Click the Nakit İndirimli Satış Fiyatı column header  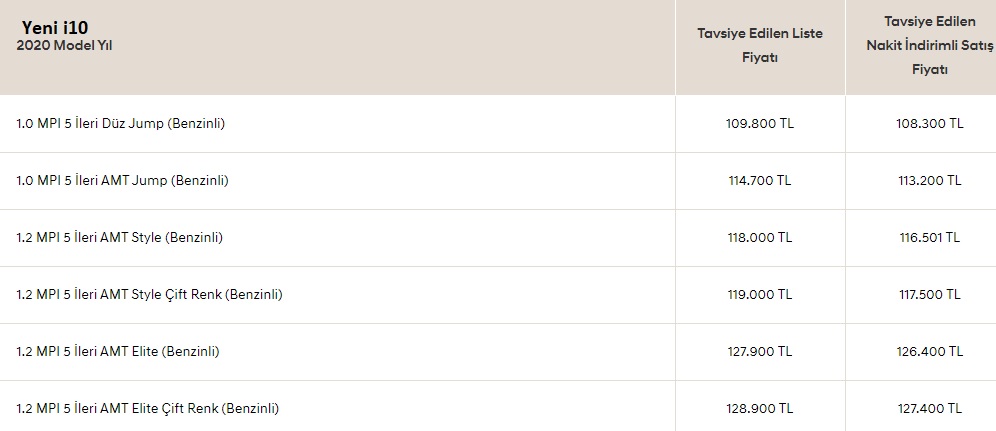pyautogui.click(x=929, y=46)
